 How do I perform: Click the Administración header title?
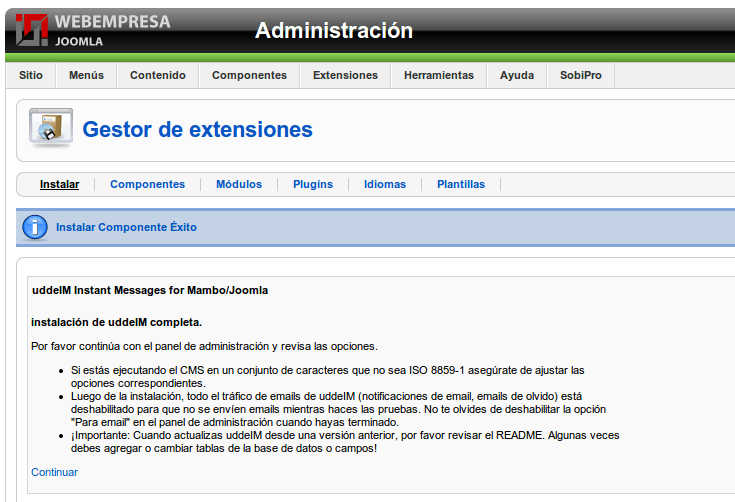334,30
